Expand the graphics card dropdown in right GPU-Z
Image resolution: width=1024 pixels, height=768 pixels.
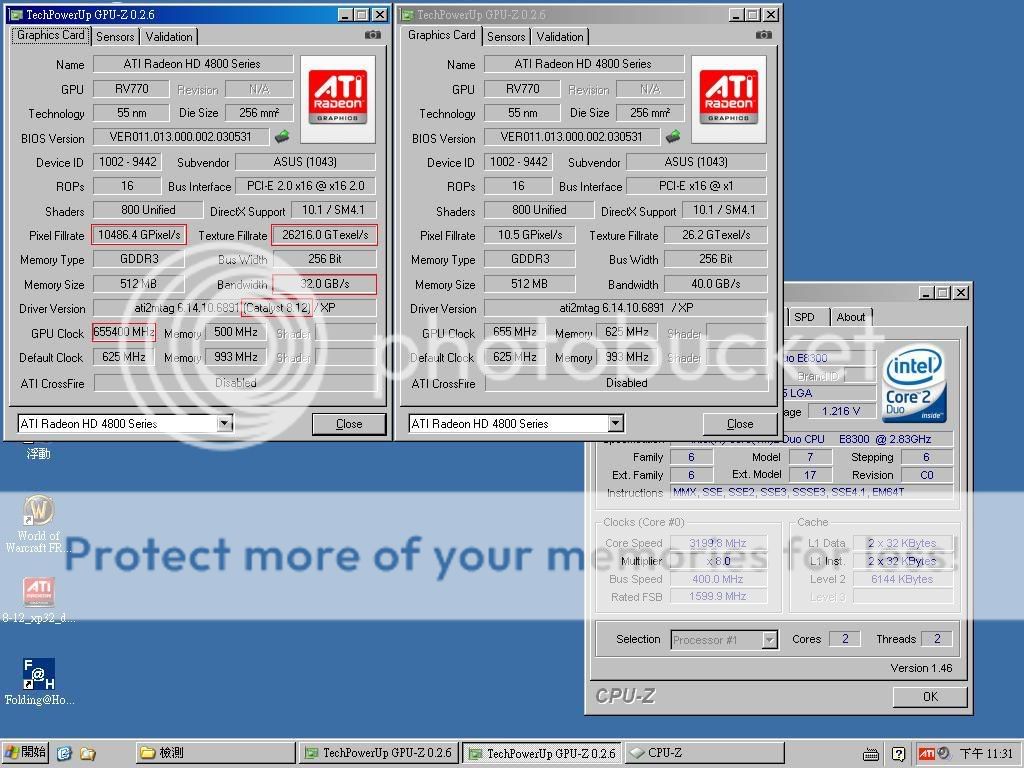(x=616, y=424)
